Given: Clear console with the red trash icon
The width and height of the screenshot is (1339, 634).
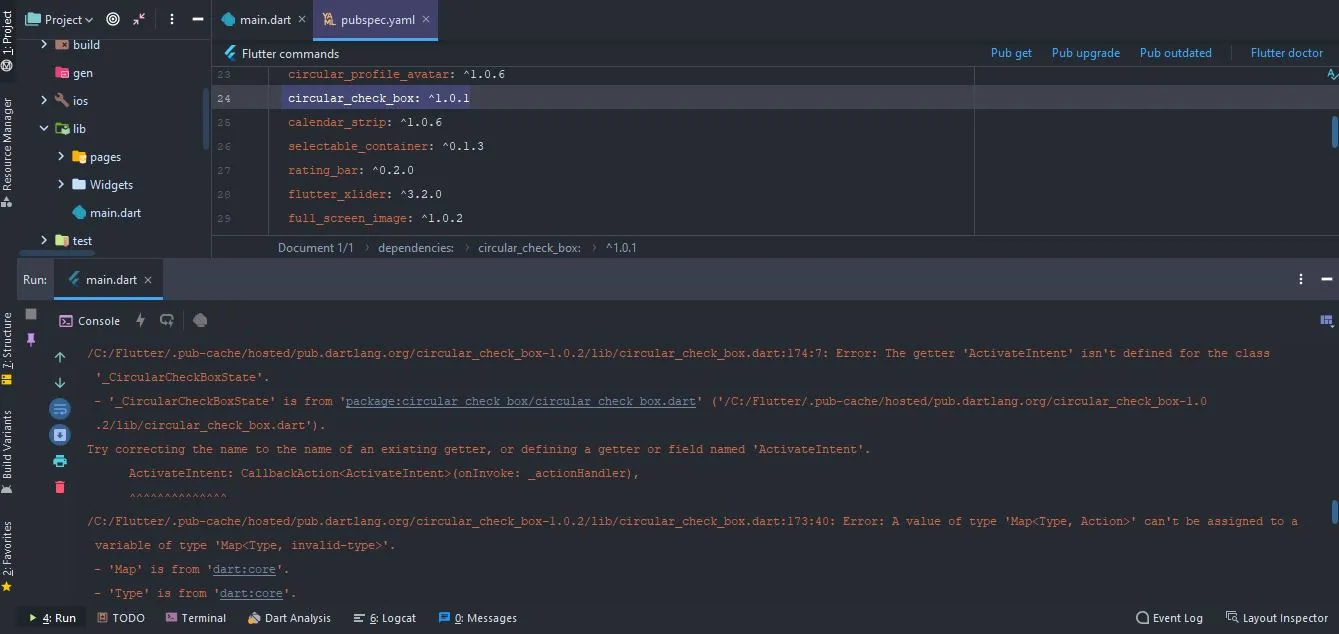Looking at the screenshot, I should pyautogui.click(x=60, y=487).
